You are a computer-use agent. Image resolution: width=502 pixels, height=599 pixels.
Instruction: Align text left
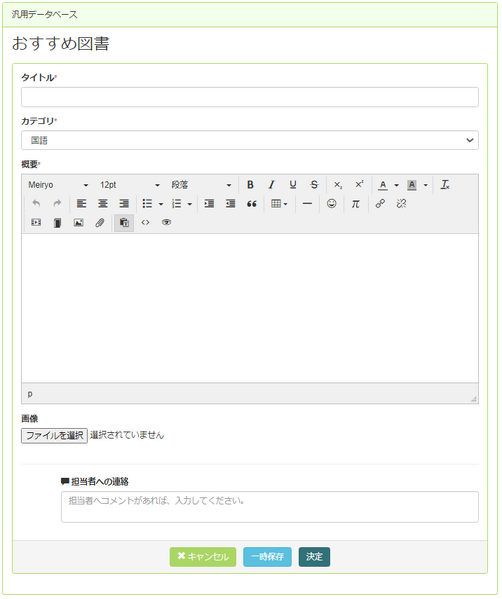(81, 204)
